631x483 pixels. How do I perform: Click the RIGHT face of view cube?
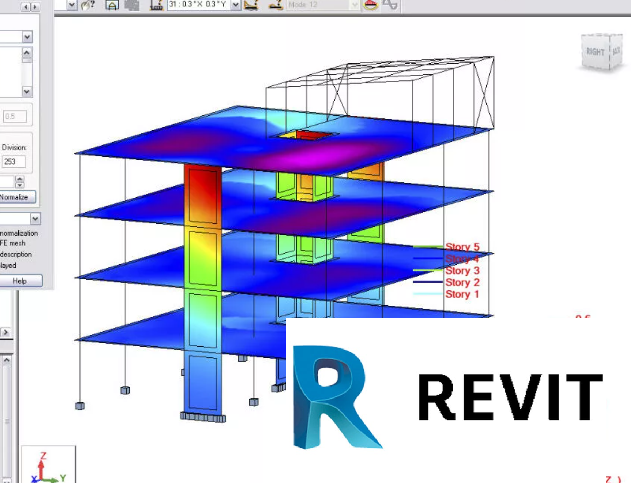click(x=595, y=52)
